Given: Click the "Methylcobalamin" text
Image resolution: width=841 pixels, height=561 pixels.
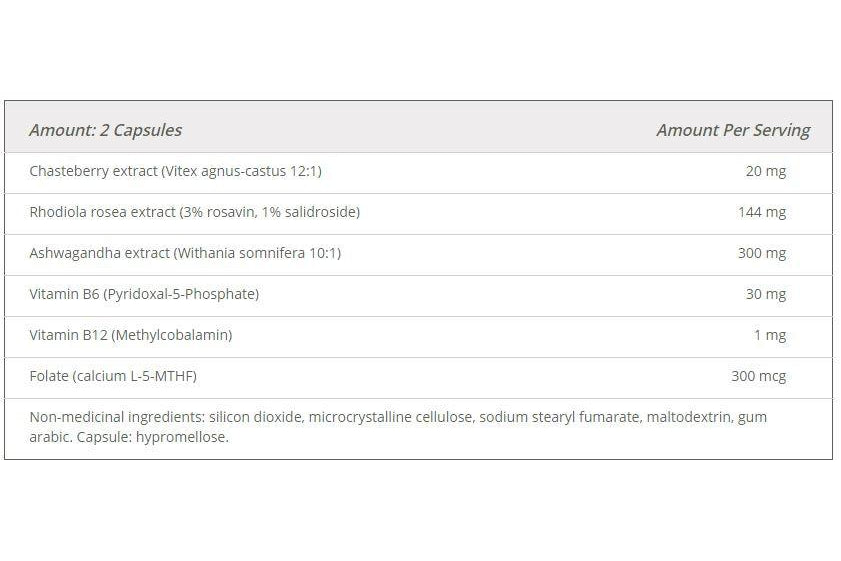Looking at the screenshot, I should click(172, 335).
